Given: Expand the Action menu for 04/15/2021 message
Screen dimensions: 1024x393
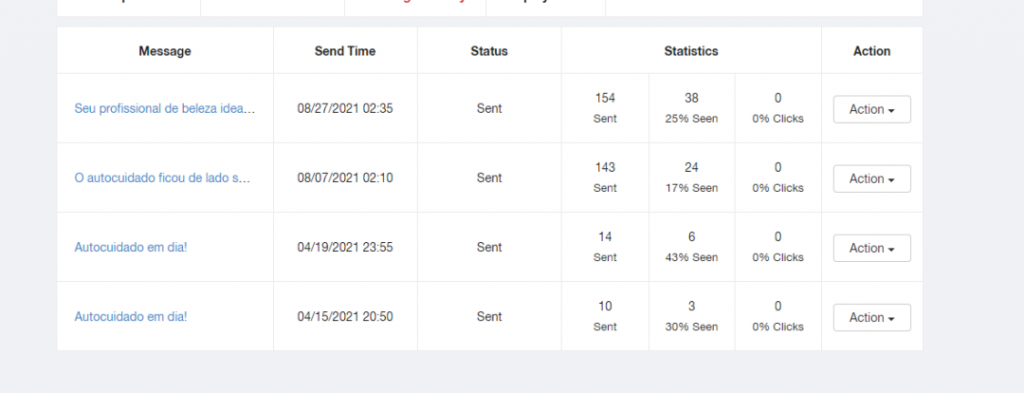Looking at the screenshot, I should [872, 317].
